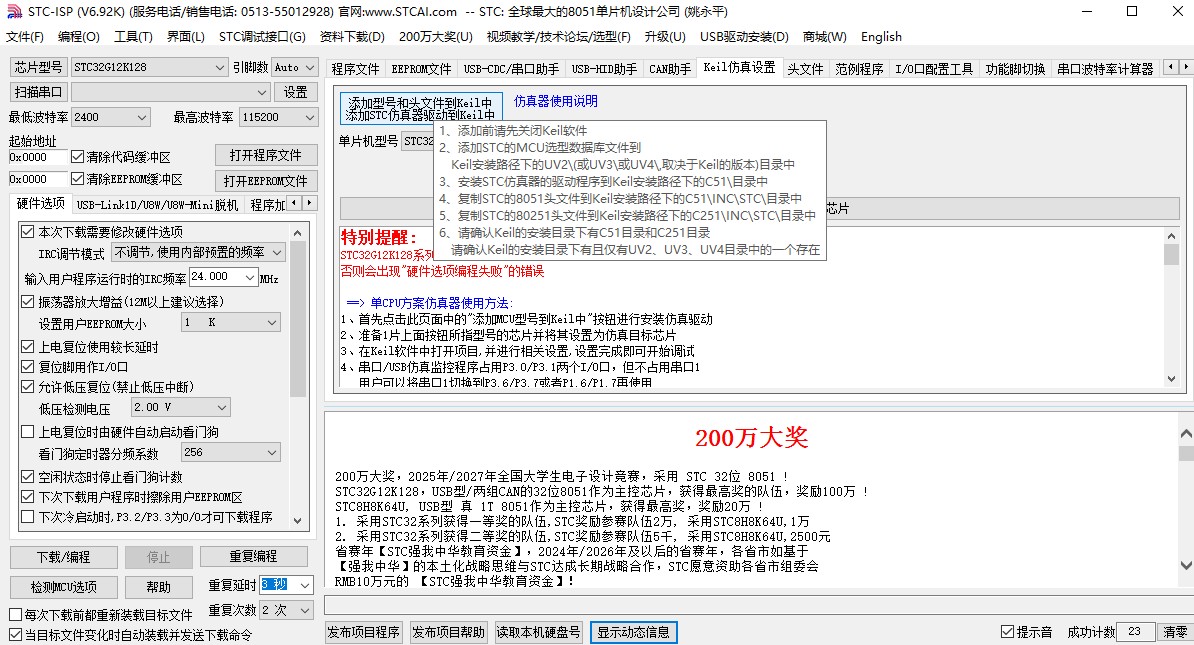Image resolution: width=1194 pixels, height=645 pixels.
Task: Click the 显示动态信息 button
Action: (634, 632)
